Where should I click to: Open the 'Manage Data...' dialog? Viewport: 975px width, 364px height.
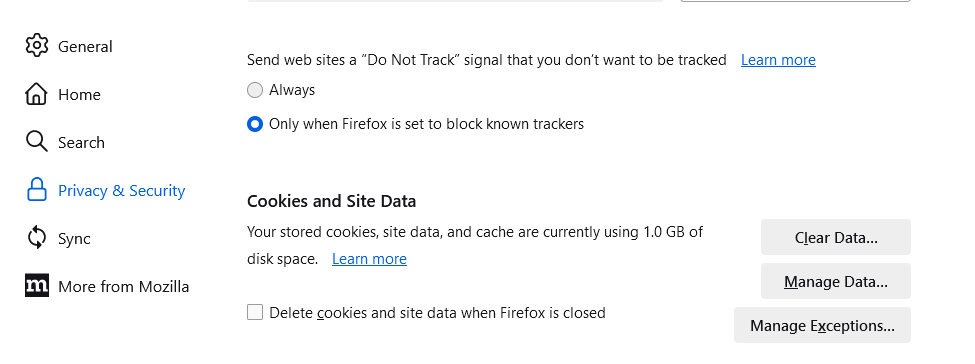click(836, 281)
